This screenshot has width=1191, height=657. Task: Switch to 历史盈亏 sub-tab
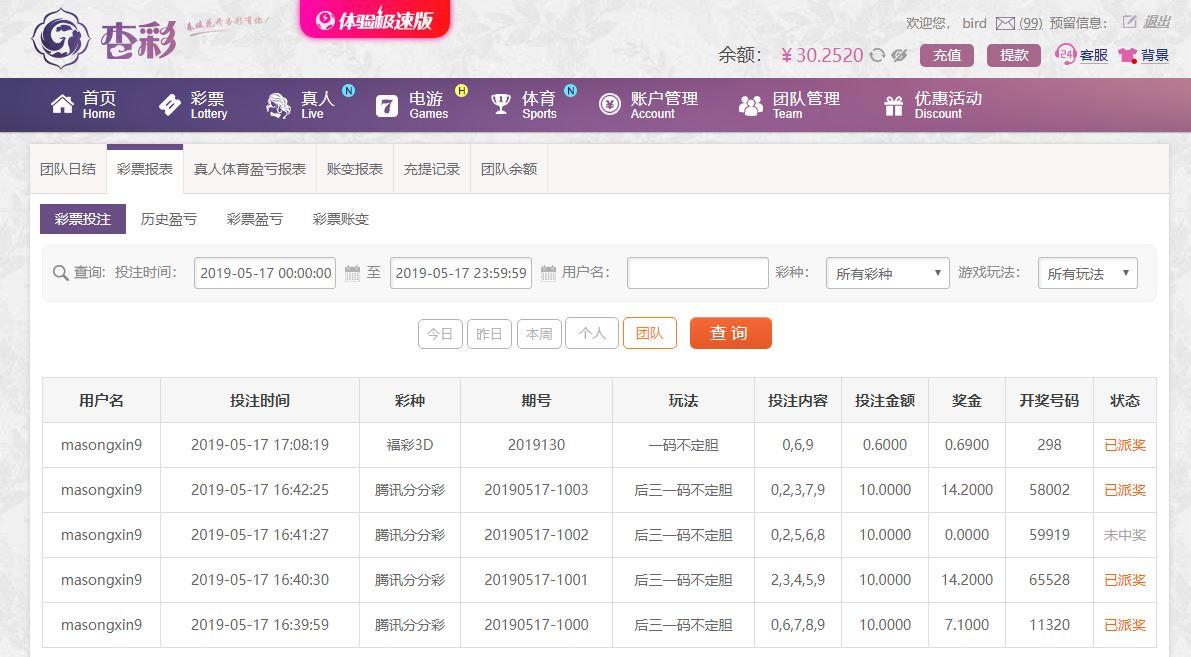169,219
